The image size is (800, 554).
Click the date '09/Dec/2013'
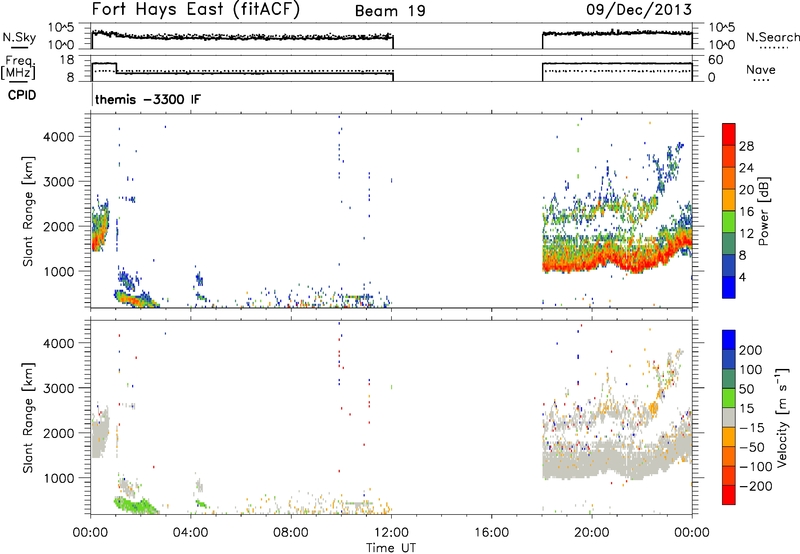639,9
